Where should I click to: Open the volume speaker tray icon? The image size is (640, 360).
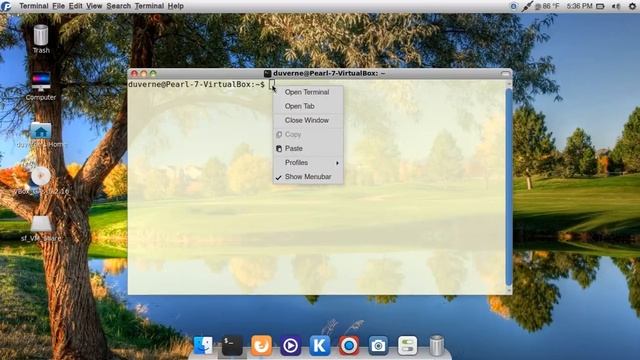[x=616, y=6]
